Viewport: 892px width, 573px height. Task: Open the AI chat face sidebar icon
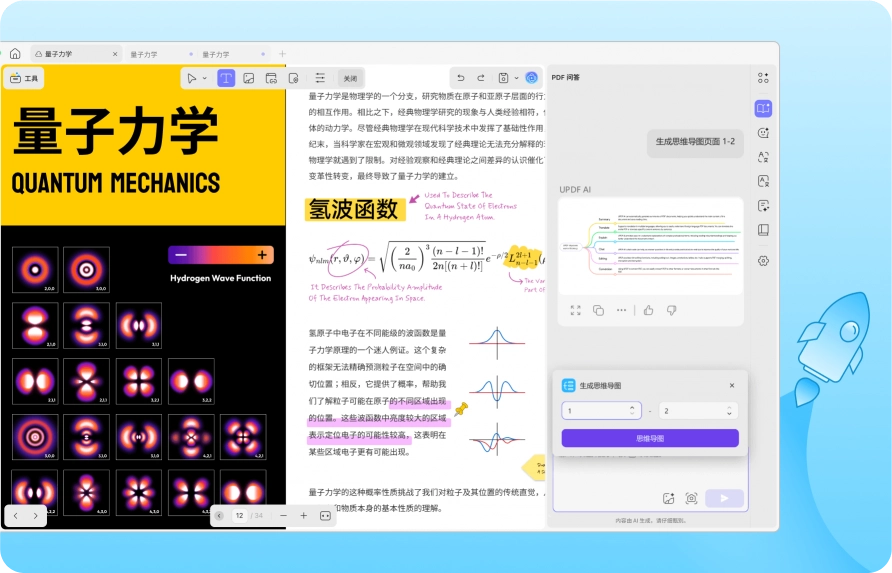pos(763,133)
